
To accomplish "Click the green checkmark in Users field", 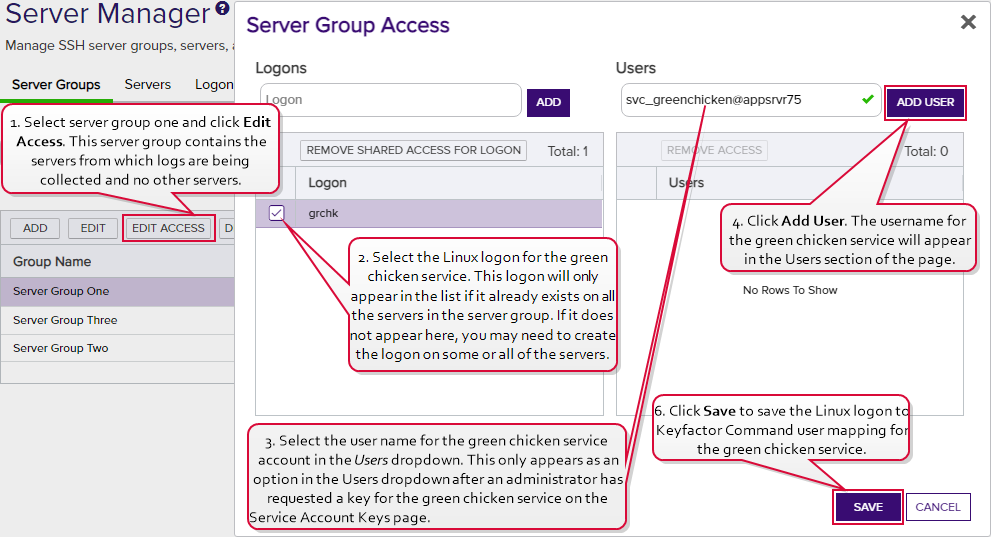I will [867, 100].
